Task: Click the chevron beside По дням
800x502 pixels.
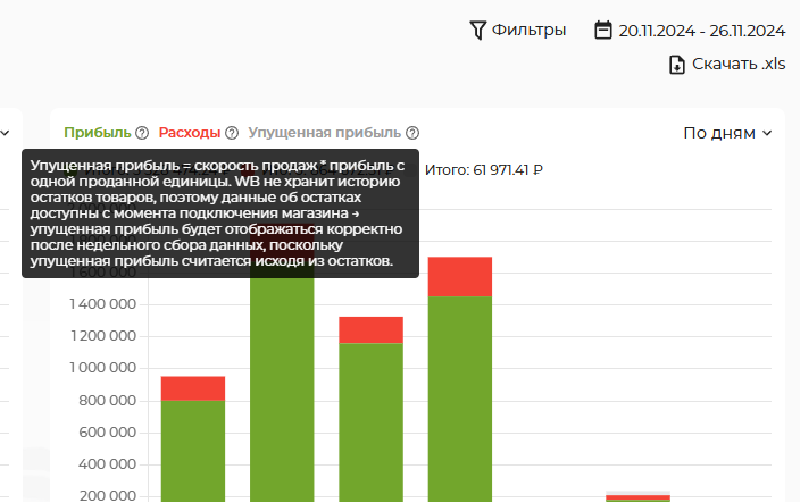Action: pyautogui.click(x=767, y=134)
